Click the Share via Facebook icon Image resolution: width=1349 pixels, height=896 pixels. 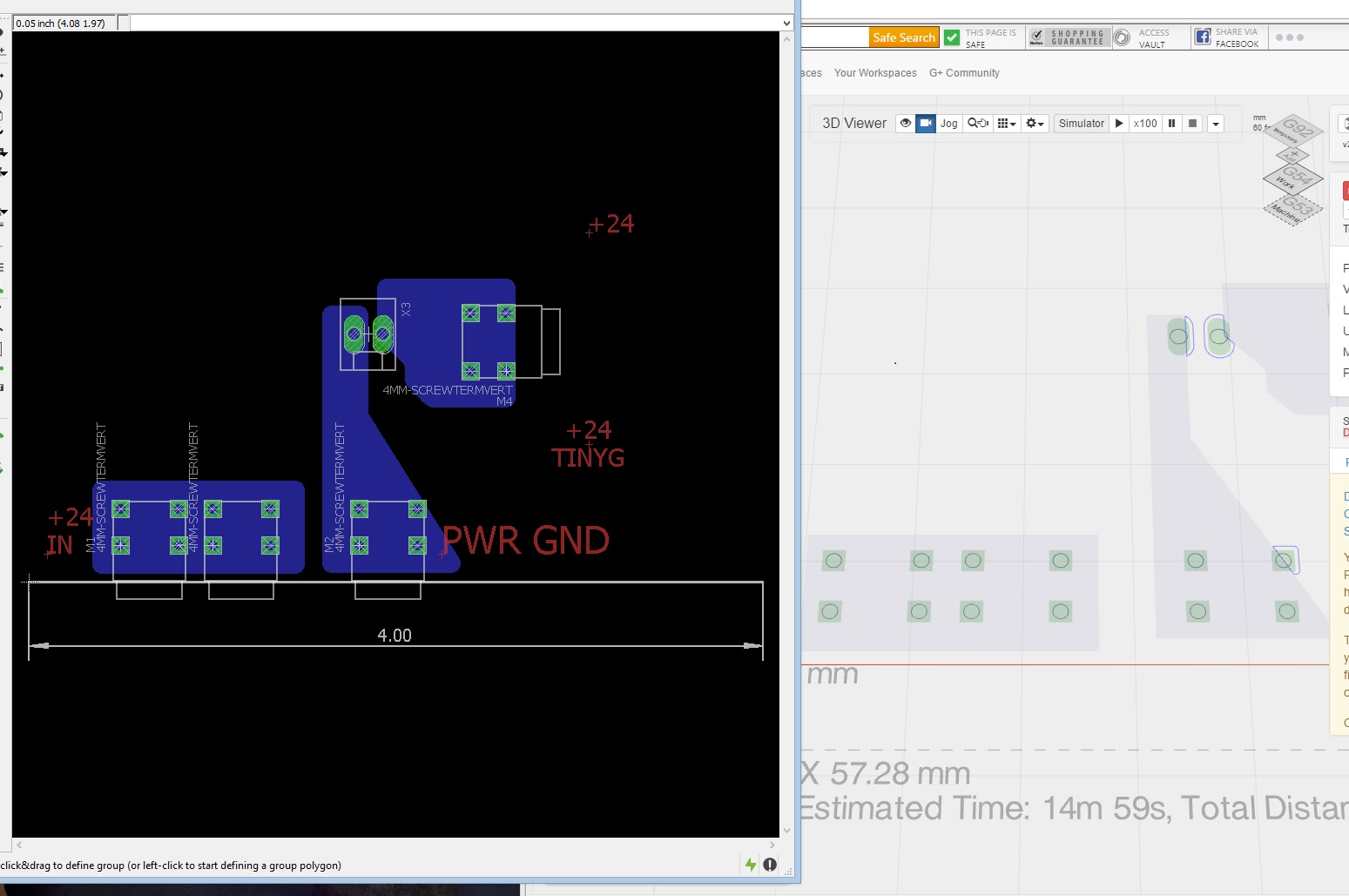1203,37
